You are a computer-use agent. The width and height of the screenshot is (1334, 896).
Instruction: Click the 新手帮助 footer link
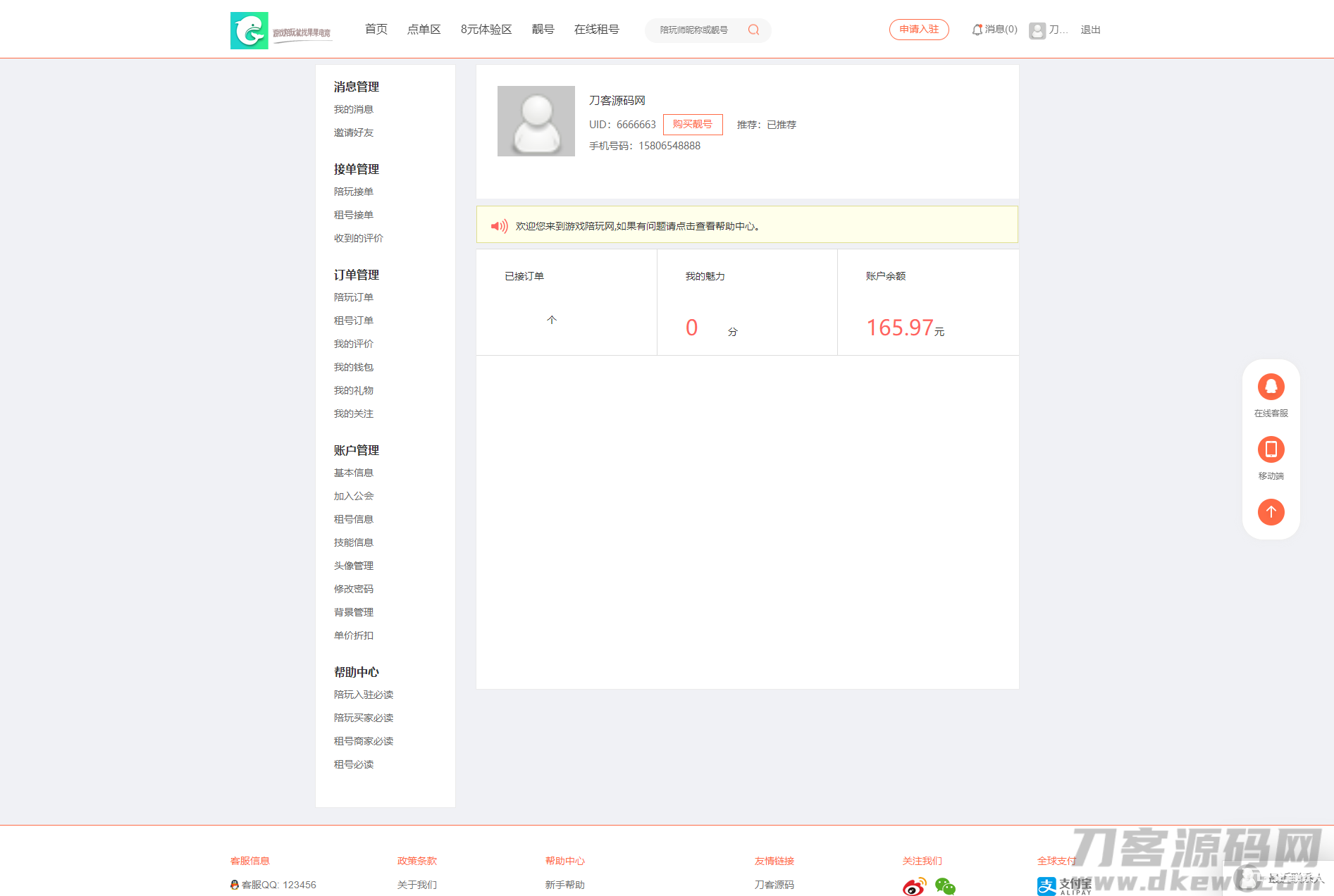[x=565, y=885]
